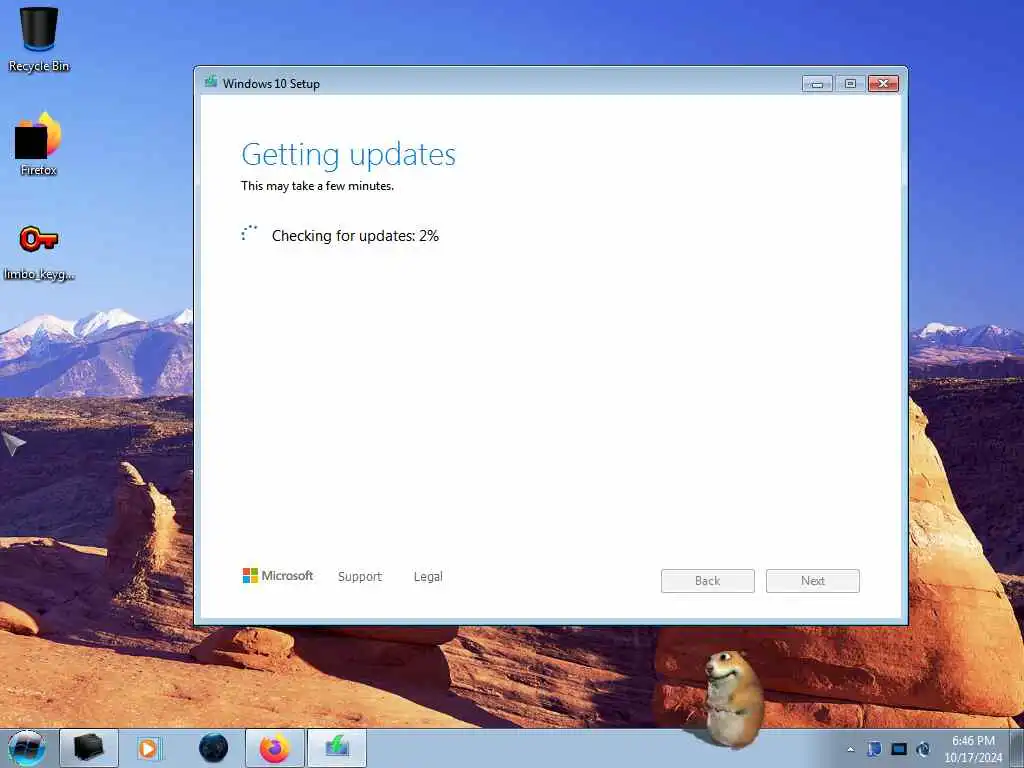Viewport: 1024px width, 768px height.
Task: Select the limbo_keygen desktop icon with red key
Action: (x=39, y=251)
